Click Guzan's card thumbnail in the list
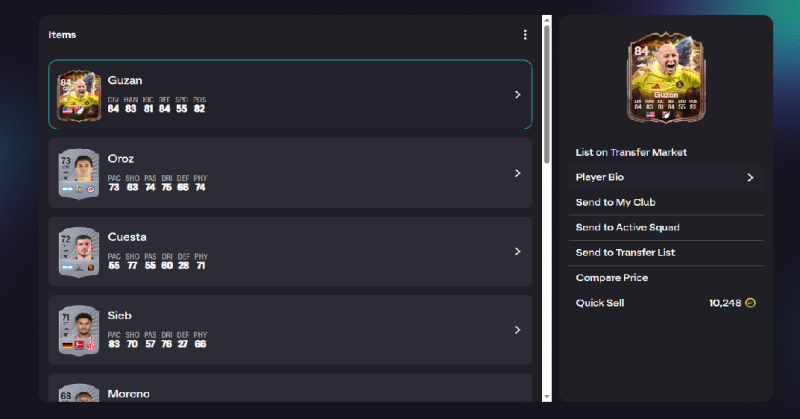The image size is (800, 419). [79, 95]
